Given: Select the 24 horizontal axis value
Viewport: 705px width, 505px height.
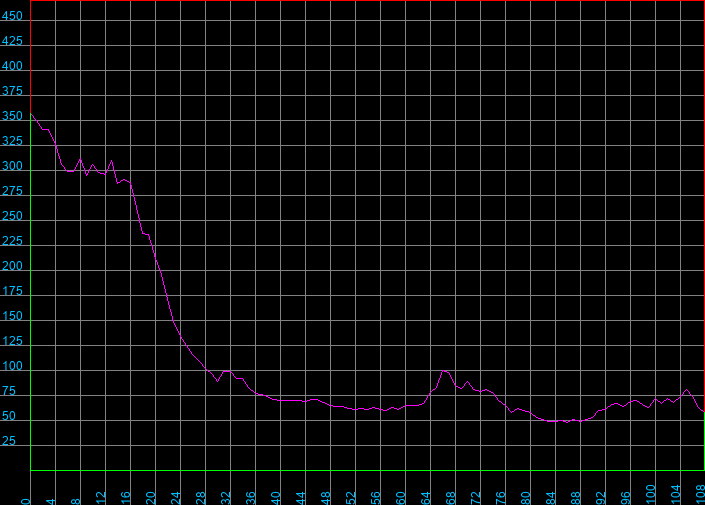Looking at the screenshot, I should tap(176, 498).
